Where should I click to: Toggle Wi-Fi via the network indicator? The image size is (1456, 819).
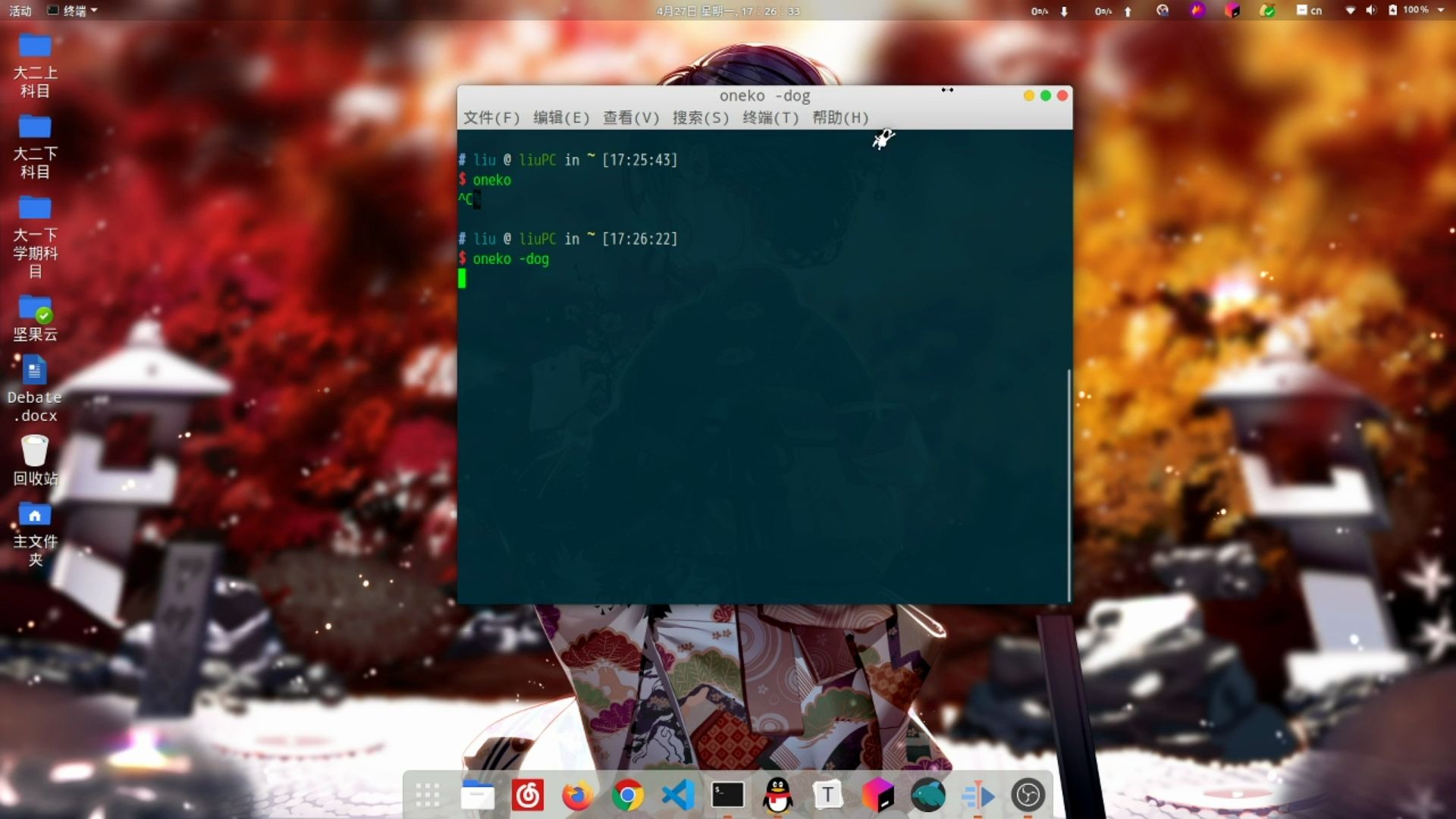point(1351,11)
